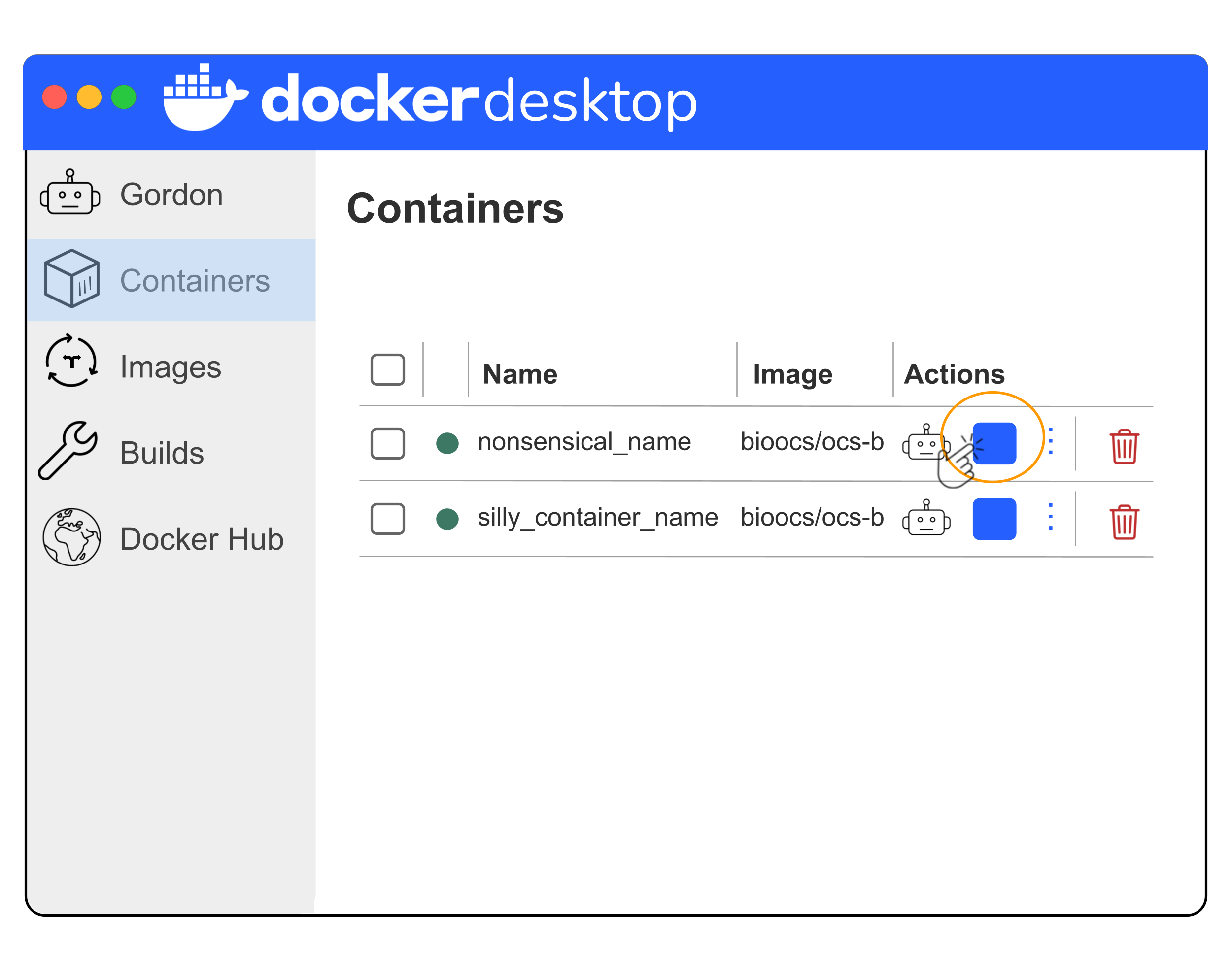Open Builds section in sidebar
Screen dimensions: 1232x962
(171, 452)
